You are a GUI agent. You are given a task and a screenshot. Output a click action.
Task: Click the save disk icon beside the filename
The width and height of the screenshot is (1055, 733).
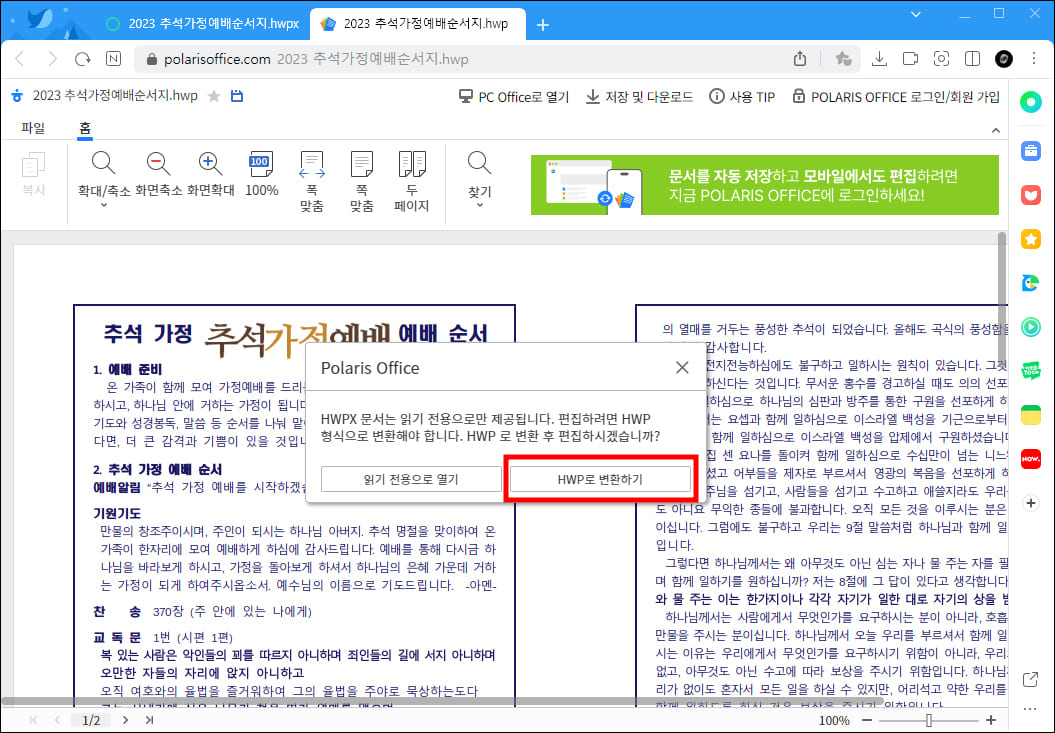(x=237, y=96)
